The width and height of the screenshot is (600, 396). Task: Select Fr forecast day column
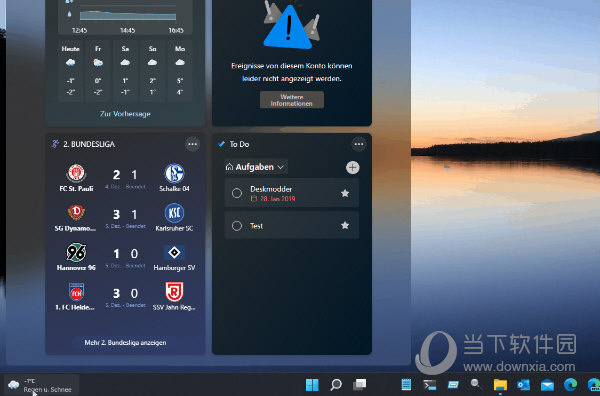coord(98,71)
